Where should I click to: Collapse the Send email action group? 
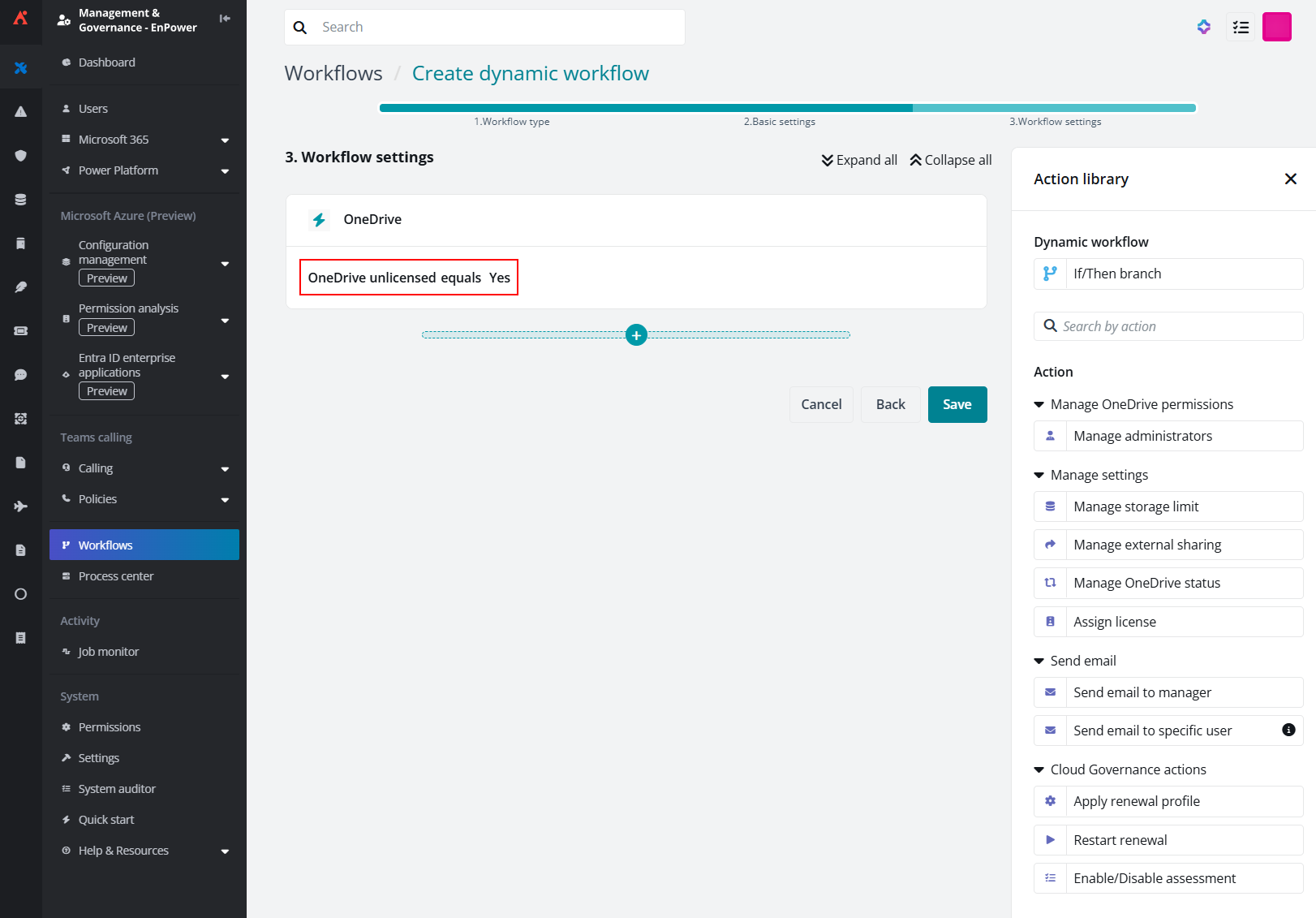[1039, 661]
